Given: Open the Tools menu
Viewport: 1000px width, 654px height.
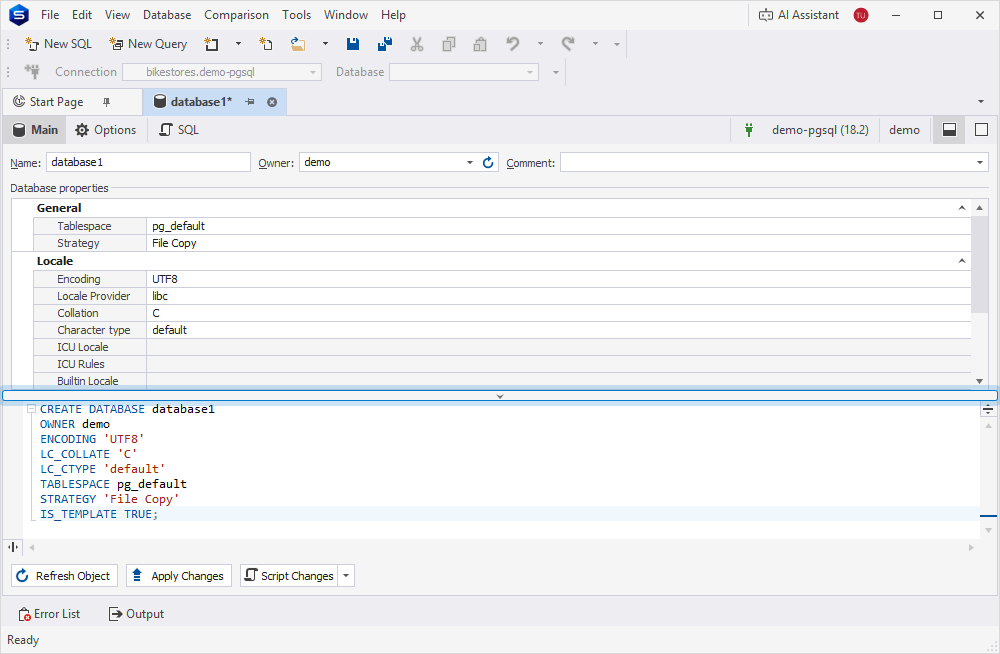Looking at the screenshot, I should (297, 15).
